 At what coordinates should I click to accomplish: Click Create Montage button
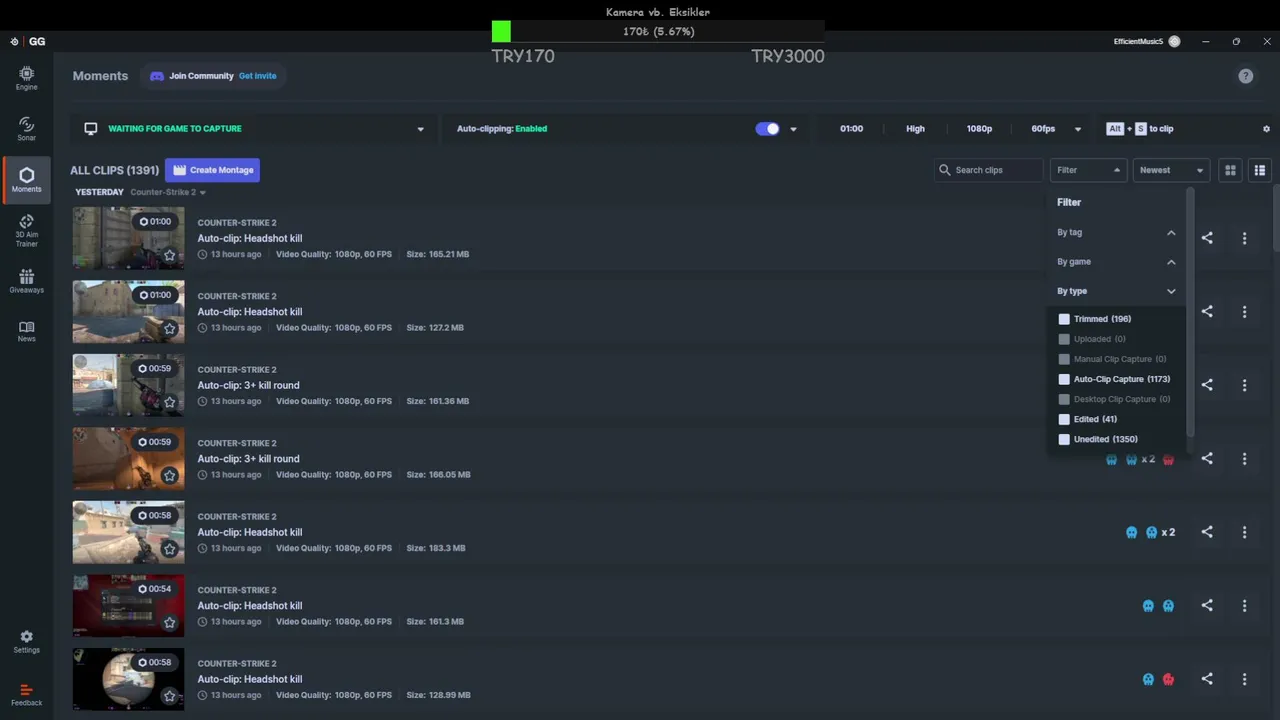(x=212, y=170)
